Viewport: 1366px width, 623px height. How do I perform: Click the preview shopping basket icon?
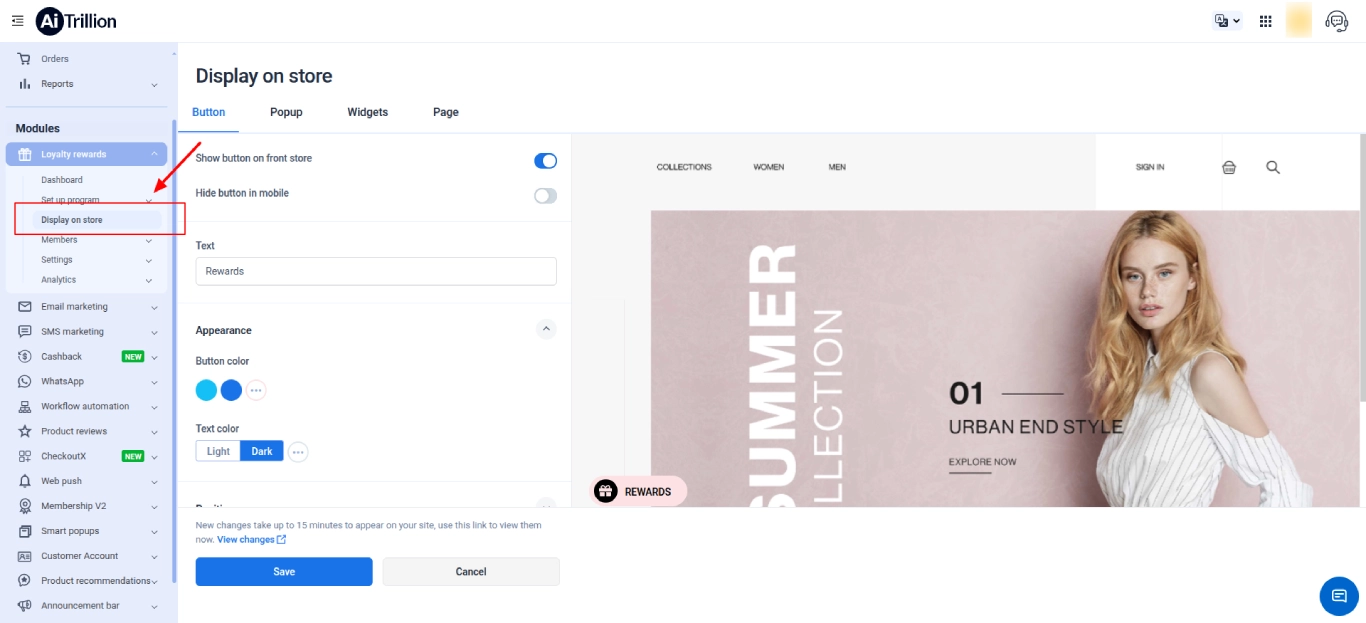click(x=1229, y=167)
